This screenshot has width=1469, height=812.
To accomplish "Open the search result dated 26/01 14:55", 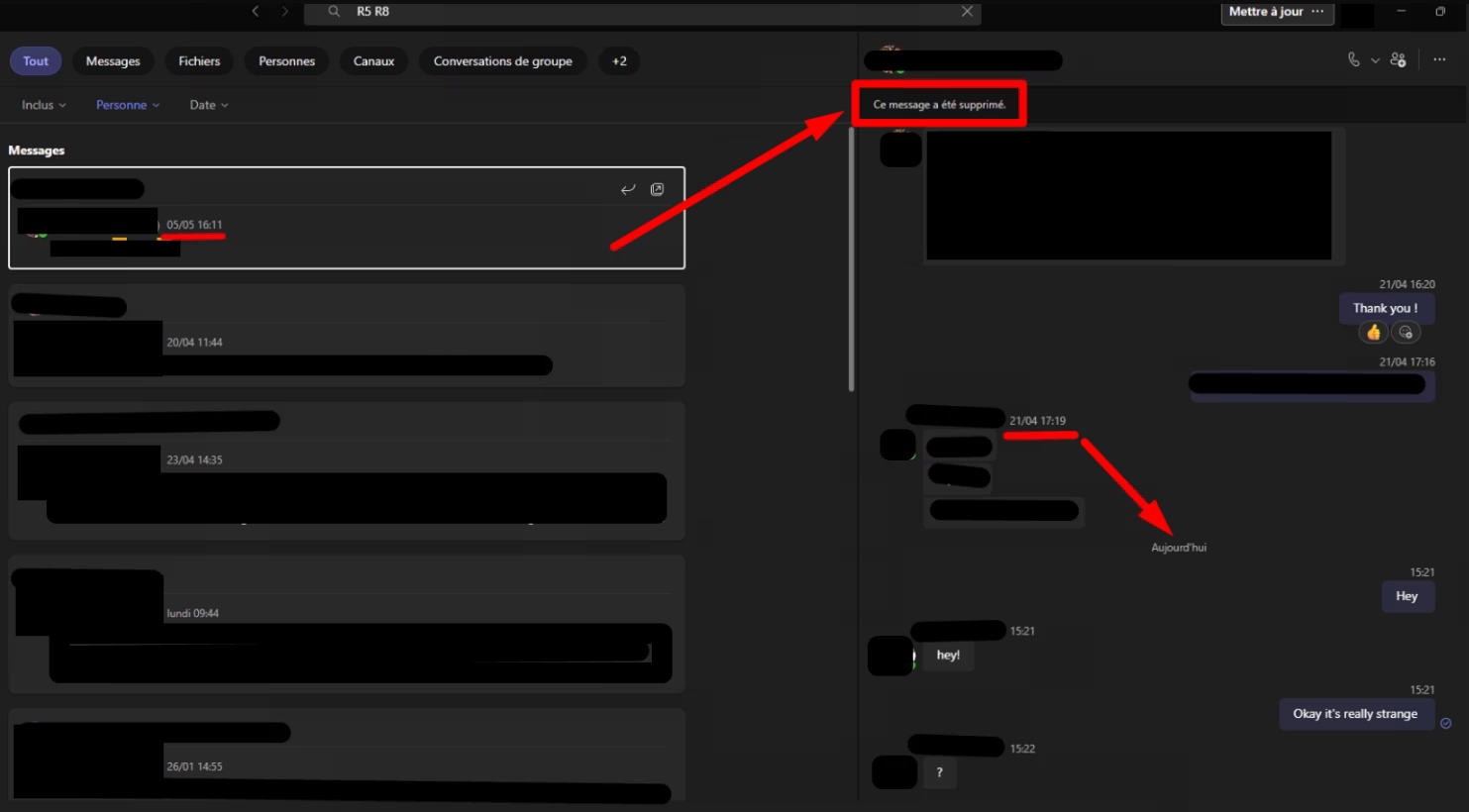I will point(347,755).
